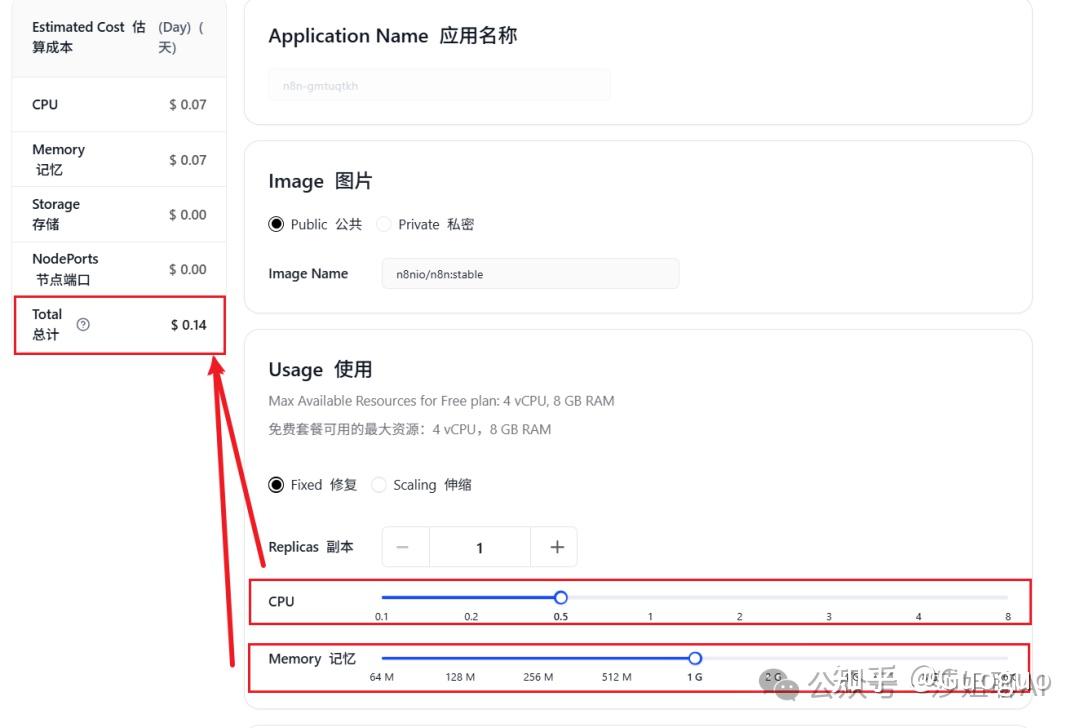Choose the Fixed usage option

coord(276,485)
